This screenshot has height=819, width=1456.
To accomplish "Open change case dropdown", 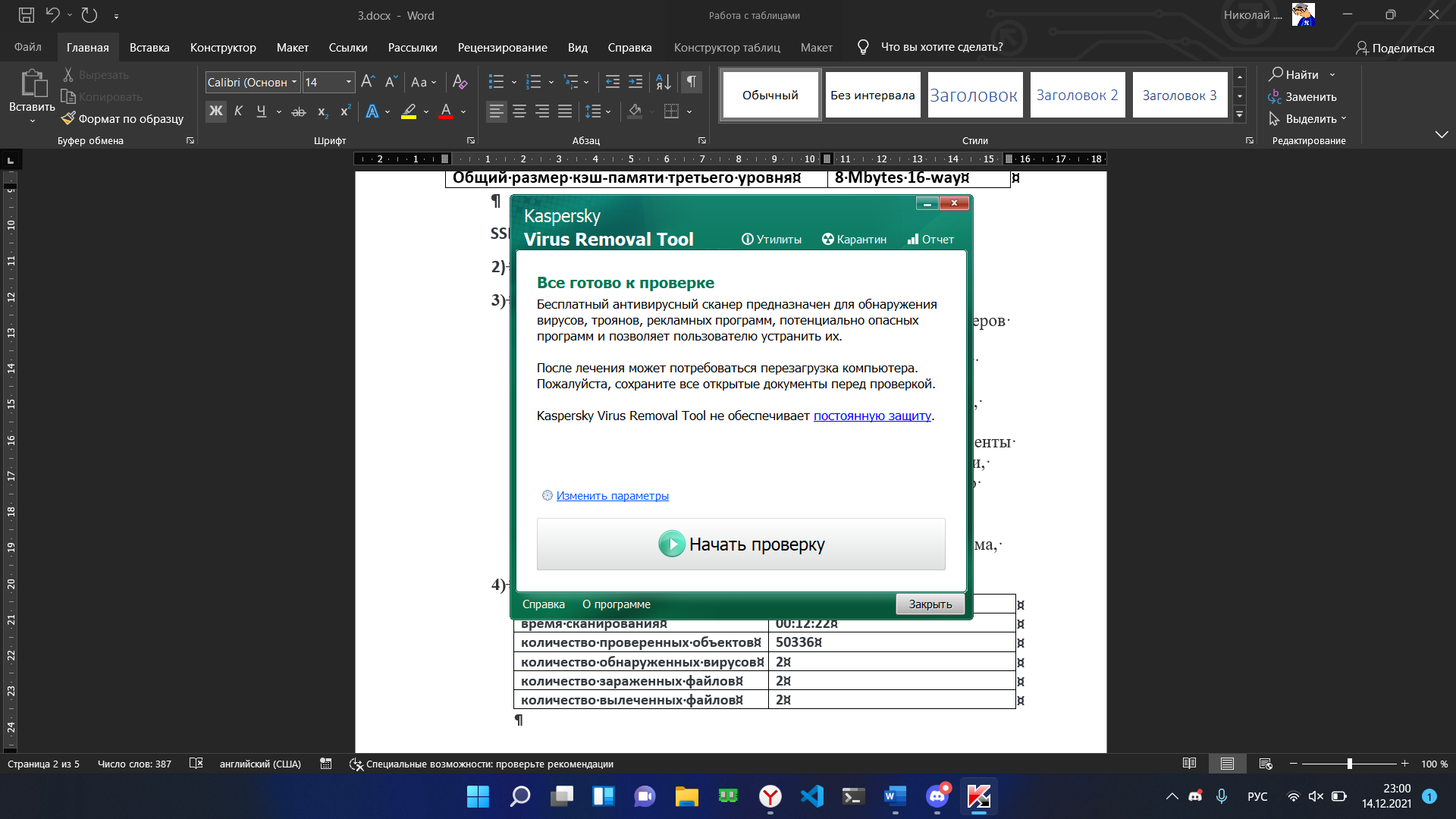I will (423, 82).
